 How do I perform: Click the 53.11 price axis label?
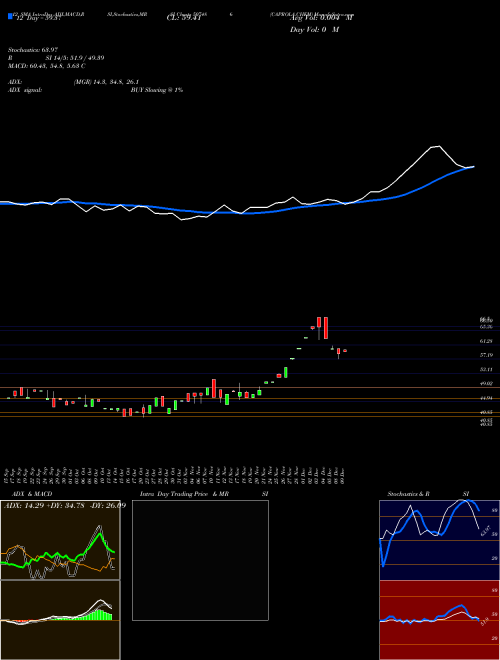tap(487, 370)
